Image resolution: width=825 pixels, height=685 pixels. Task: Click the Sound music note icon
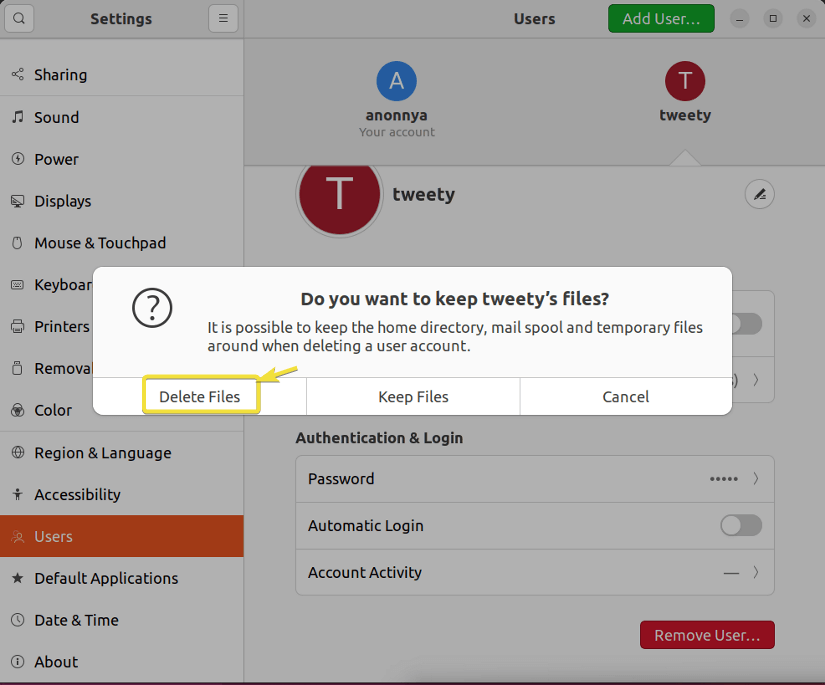tap(18, 117)
